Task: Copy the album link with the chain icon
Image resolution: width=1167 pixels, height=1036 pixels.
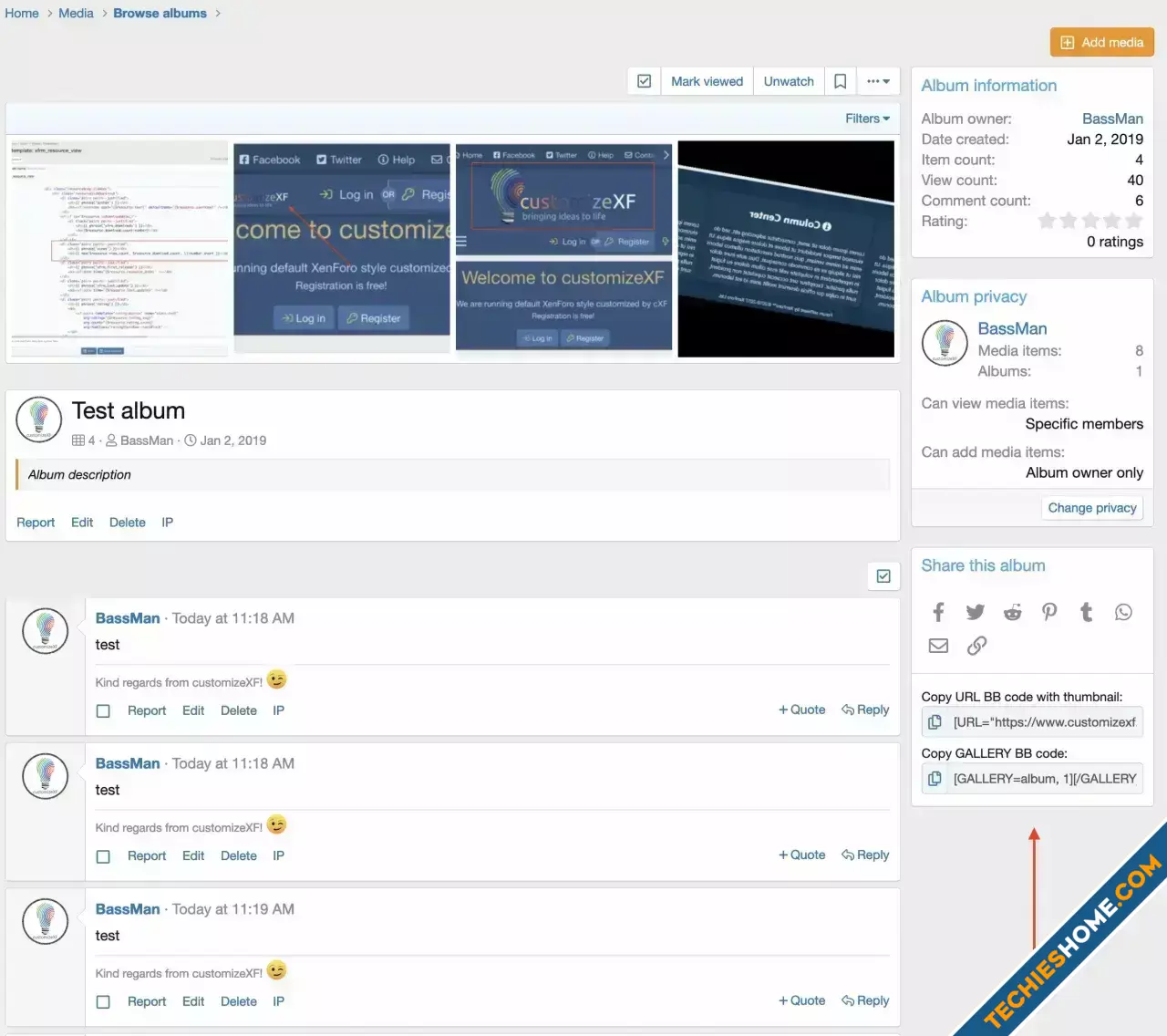Action: [x=976, y=646]
